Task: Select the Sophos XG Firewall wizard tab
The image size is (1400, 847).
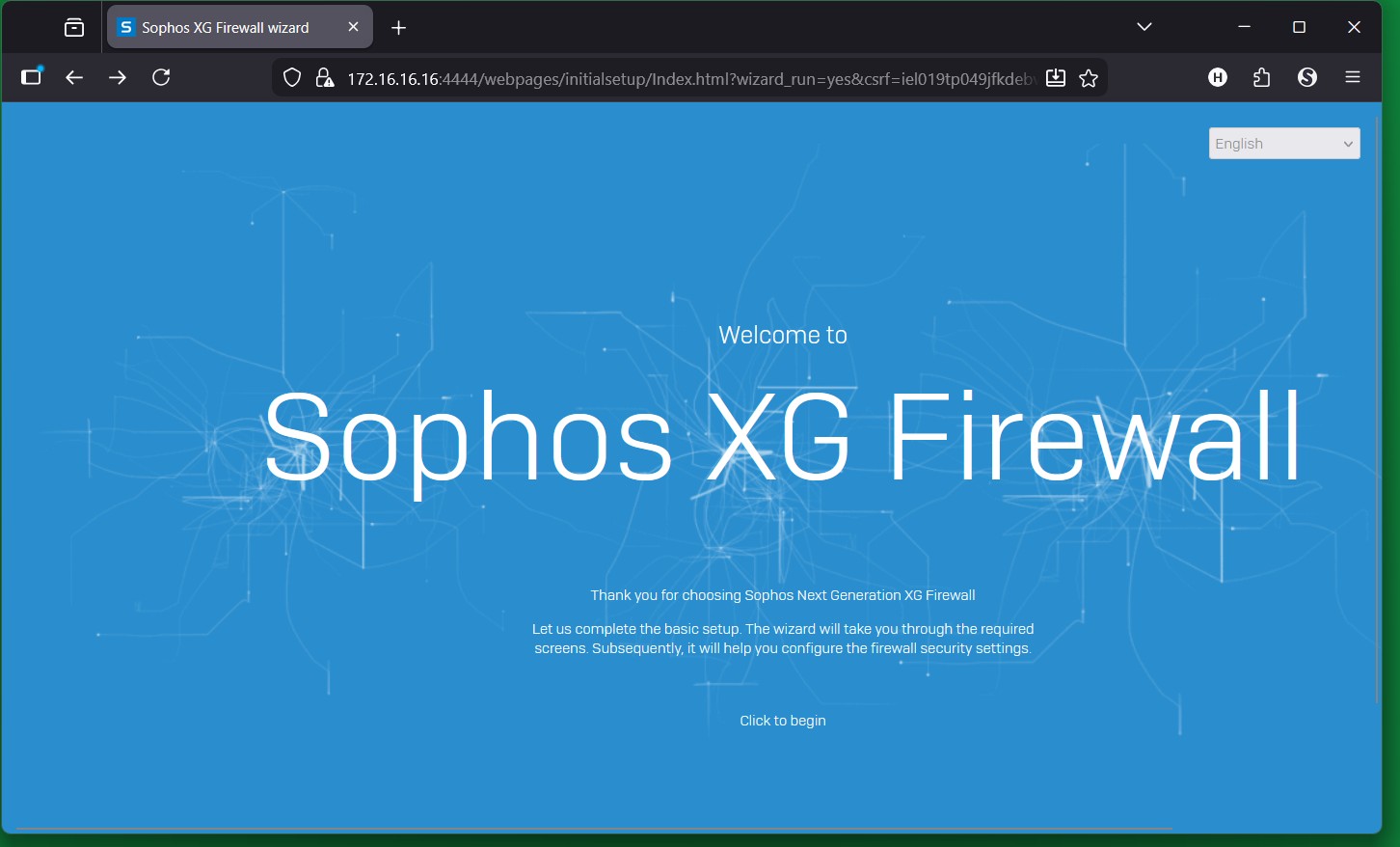Action: point(226,28)
